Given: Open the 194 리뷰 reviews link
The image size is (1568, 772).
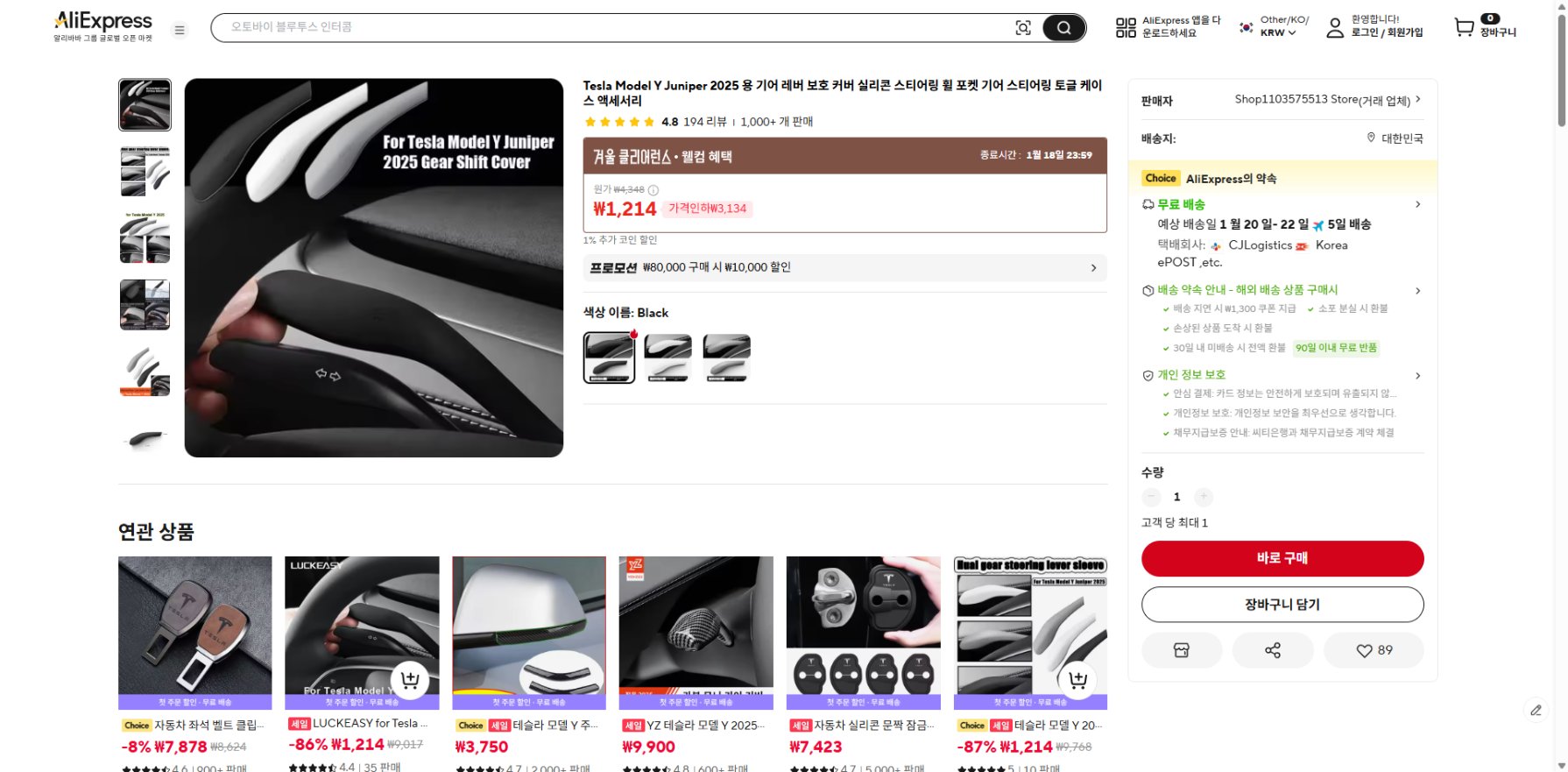Looking at the screenshot, I should coord(705,122).
